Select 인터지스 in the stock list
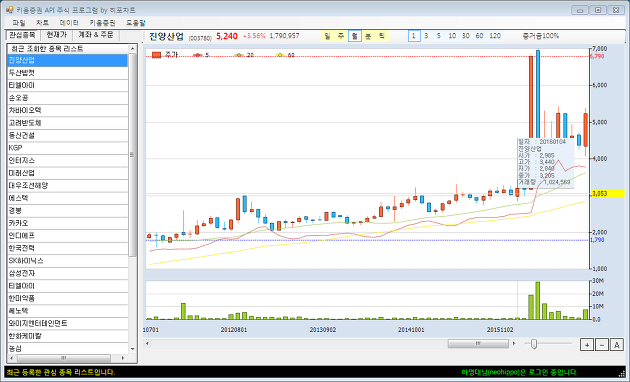 click(x=68, y=161)
